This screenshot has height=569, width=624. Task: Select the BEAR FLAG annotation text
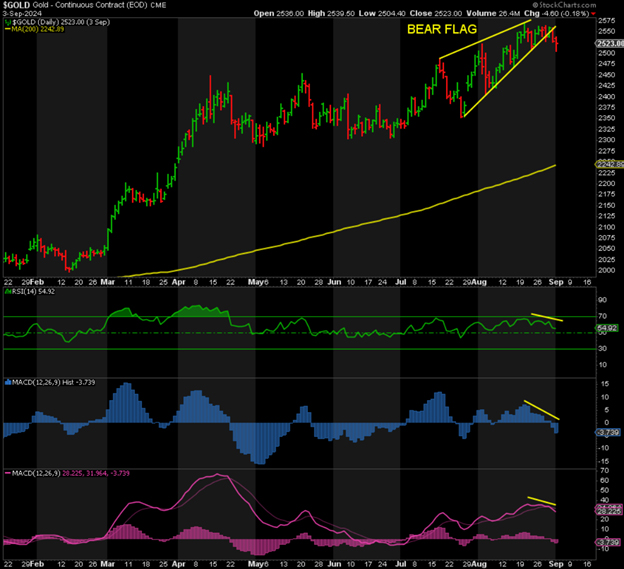(438, 30)
